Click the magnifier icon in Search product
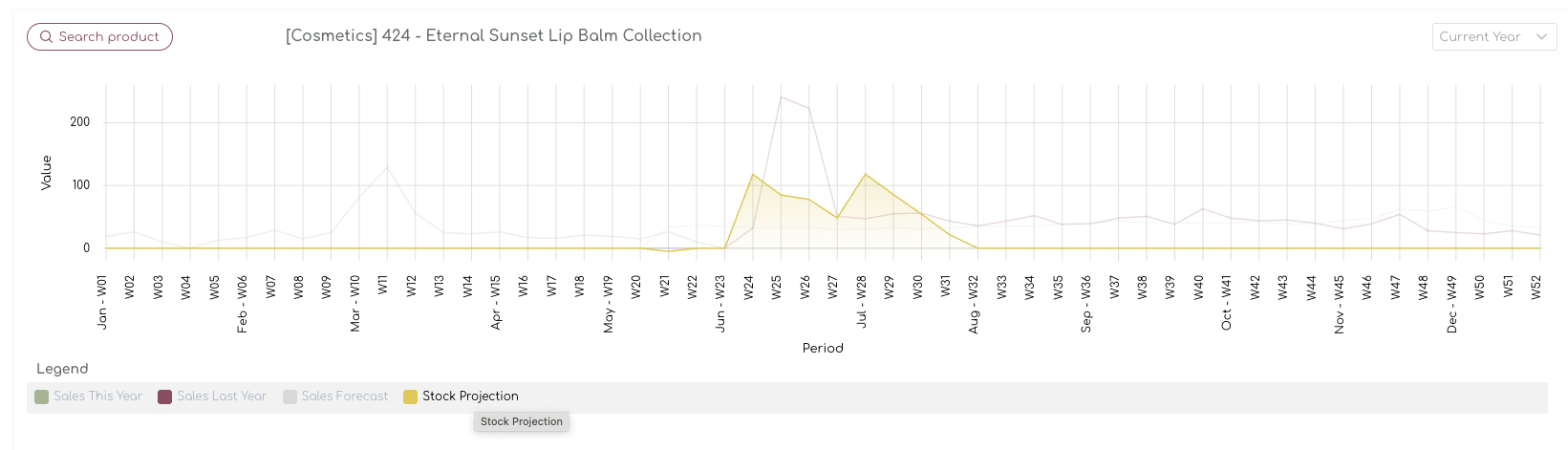The width and height of the screenshot is (1568, 450). pyautogui.click(x=46, y=37)
